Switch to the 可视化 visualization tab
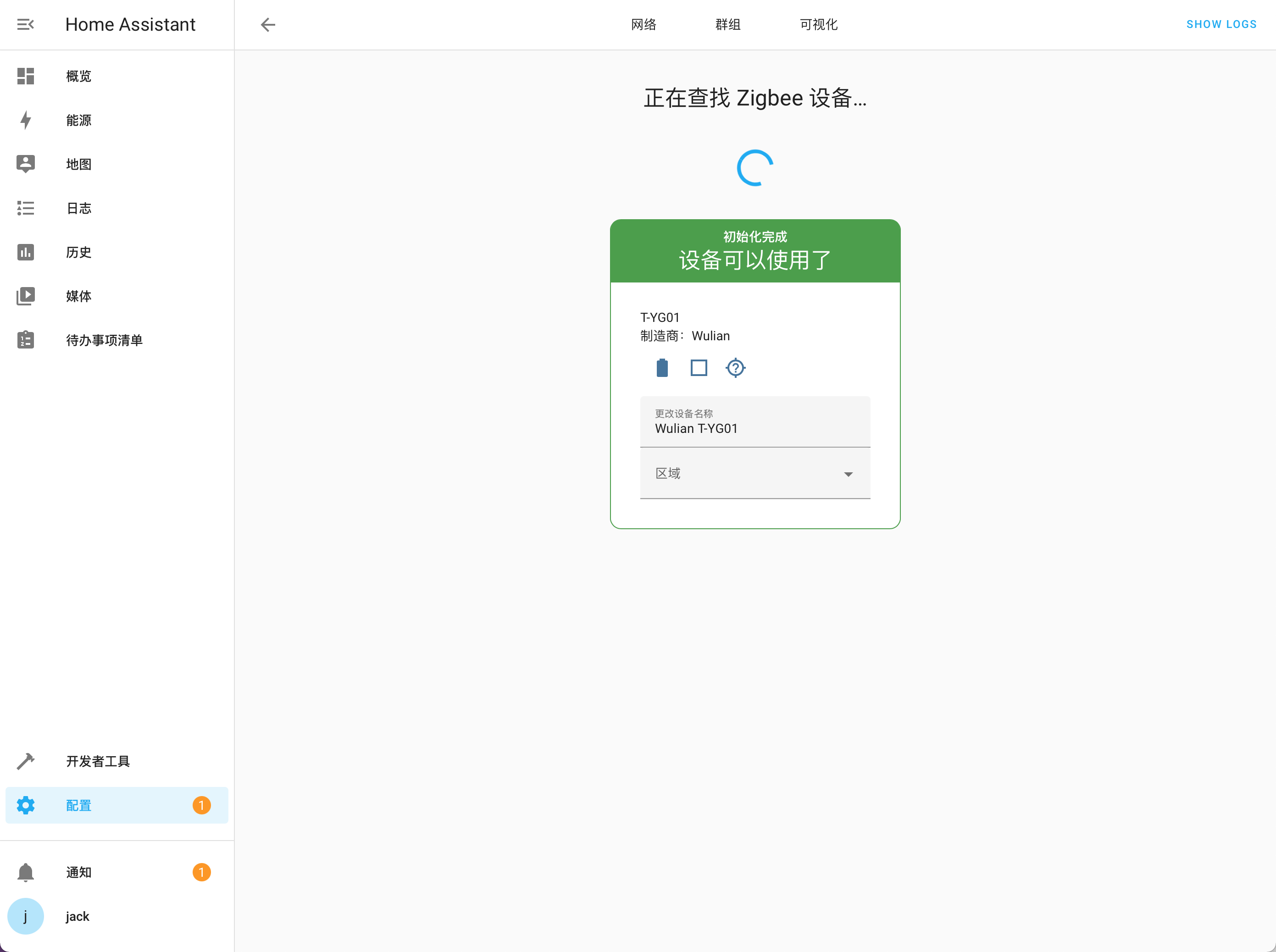This screenshot has width=1276, height=952. (x=818, y=24)
